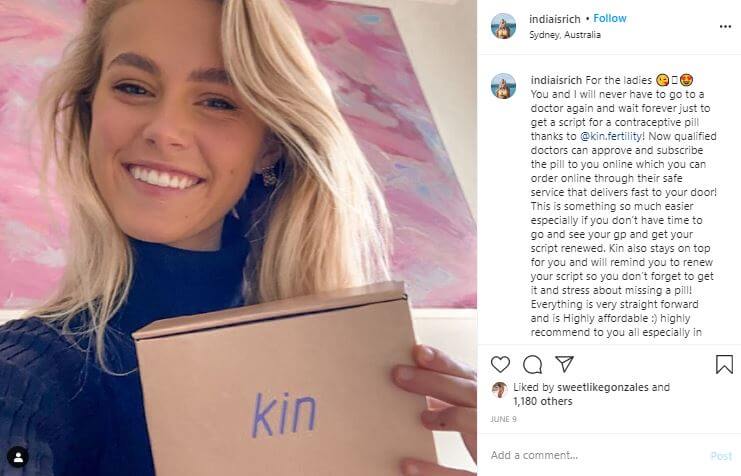The width and height of the screenshot is (741, 476).
Task: Open the Sydney, Australia location
Action: [x=565, y=35]
